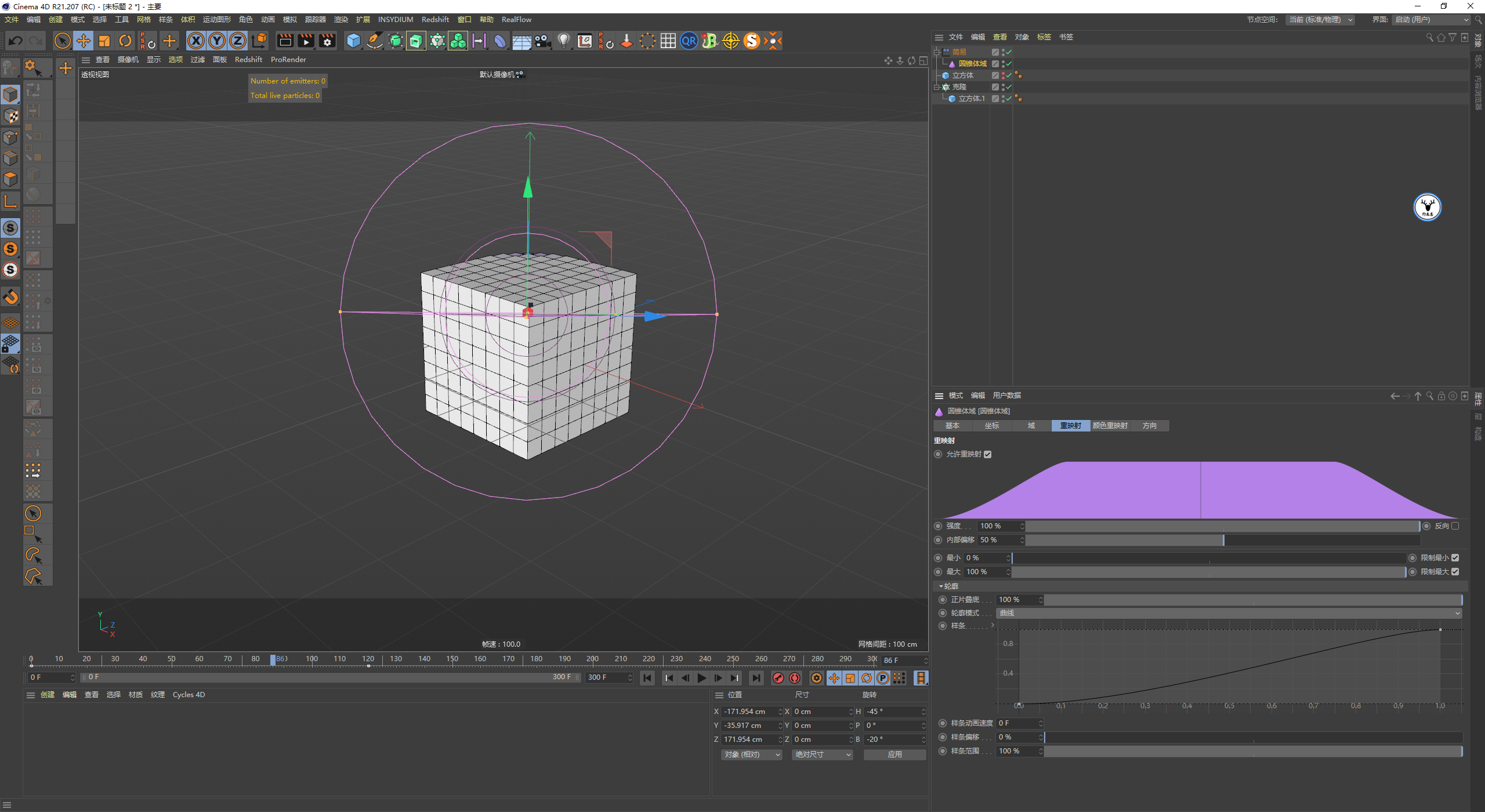Open the 文件 menu in main menu bar
Screen dimensions: 1485x812
pos(12,20)
